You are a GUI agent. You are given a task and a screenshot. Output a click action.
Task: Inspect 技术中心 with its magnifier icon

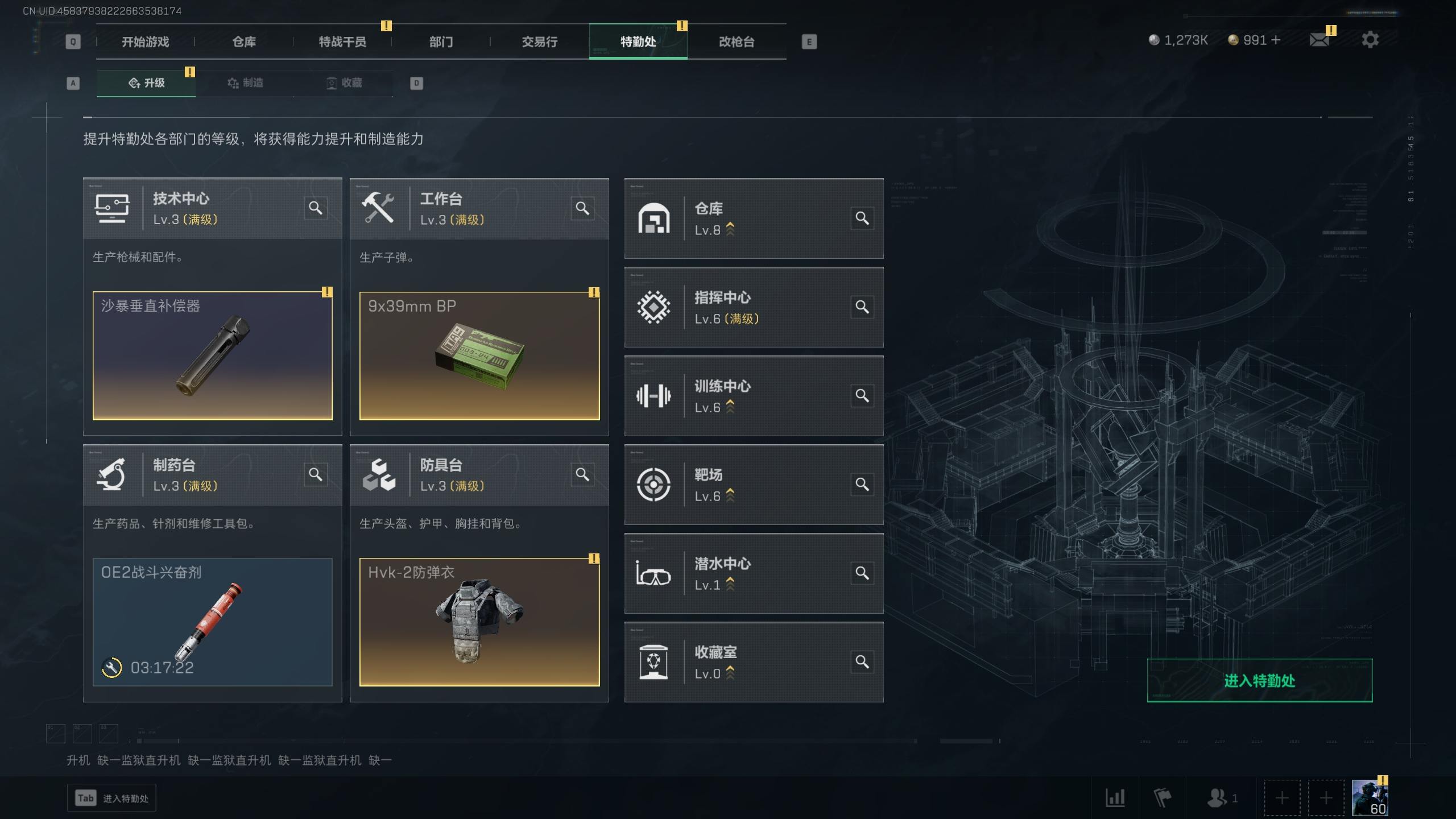coord(316,208)
